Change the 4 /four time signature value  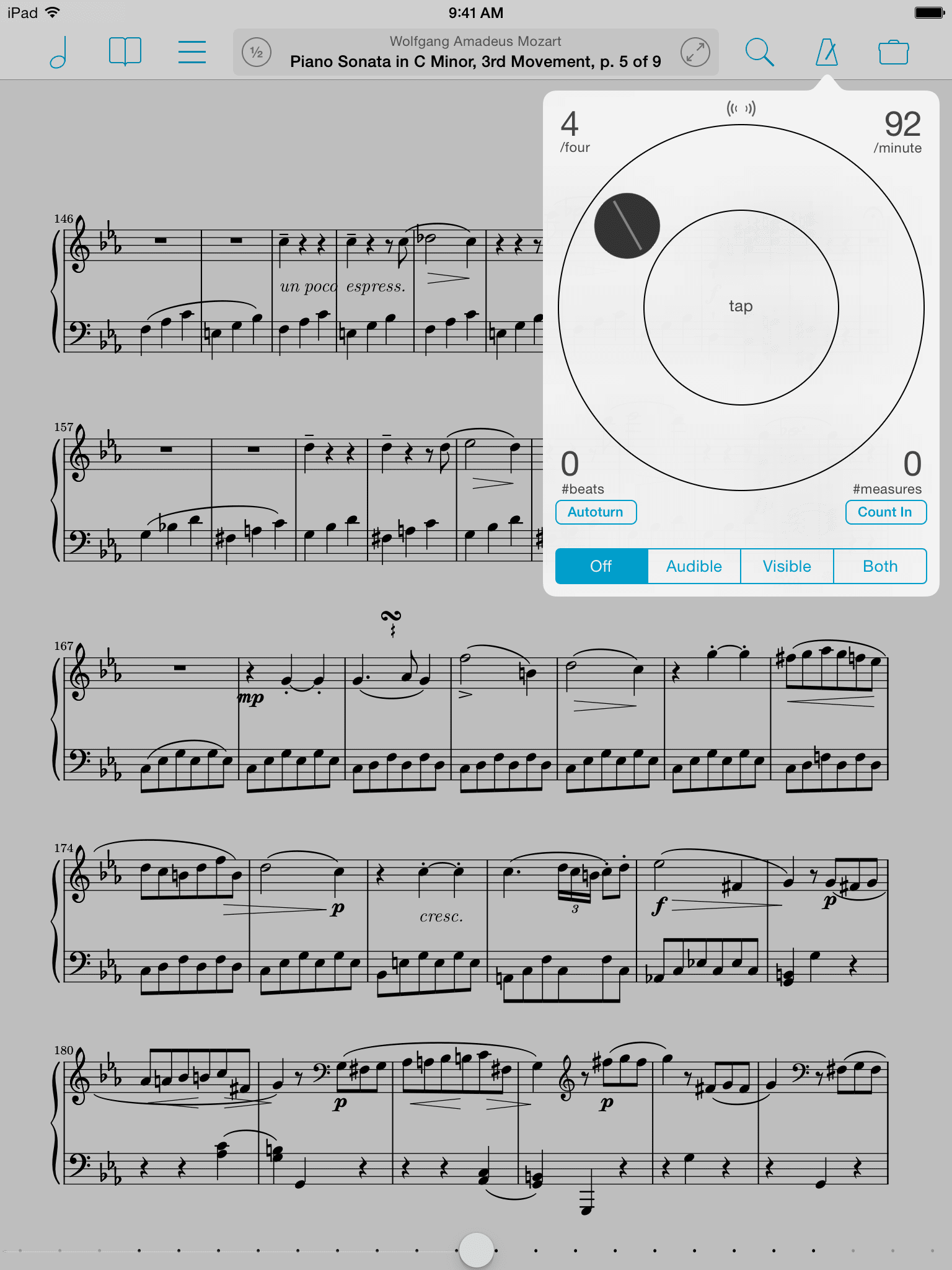click(575, 131)
